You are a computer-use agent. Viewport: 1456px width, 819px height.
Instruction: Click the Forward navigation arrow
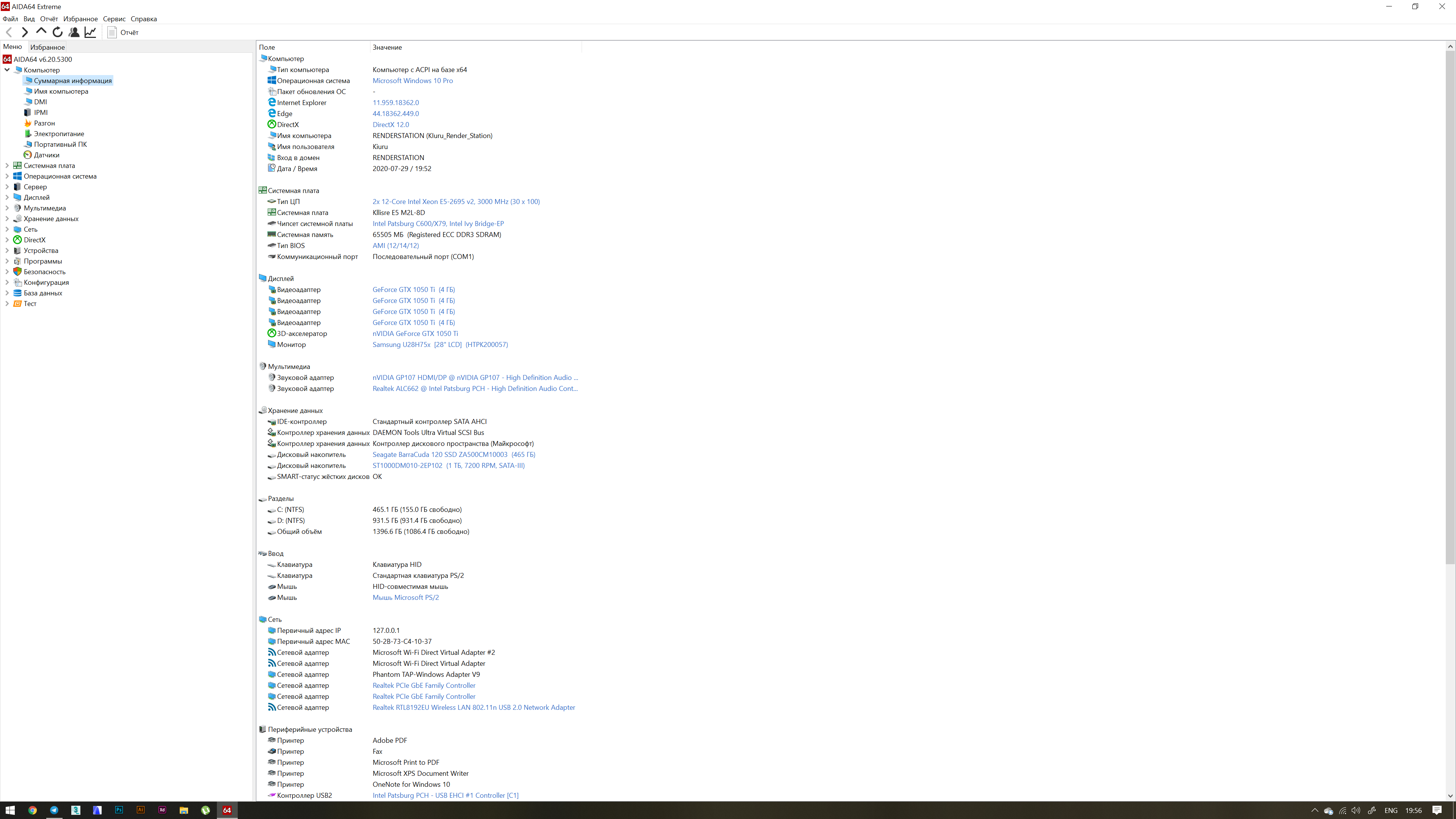coord(25,32)
